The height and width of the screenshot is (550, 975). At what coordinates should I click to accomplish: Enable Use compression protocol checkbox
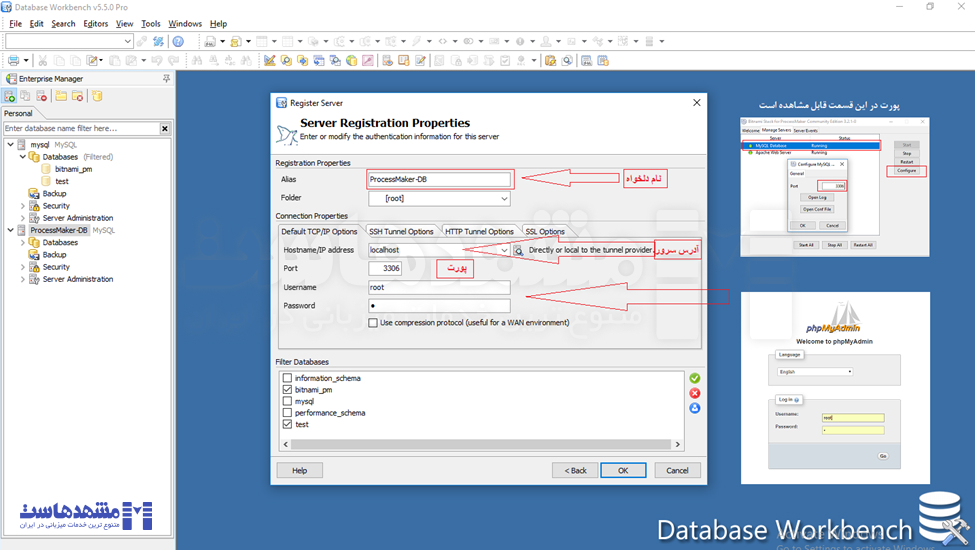(x=373, y=323)
